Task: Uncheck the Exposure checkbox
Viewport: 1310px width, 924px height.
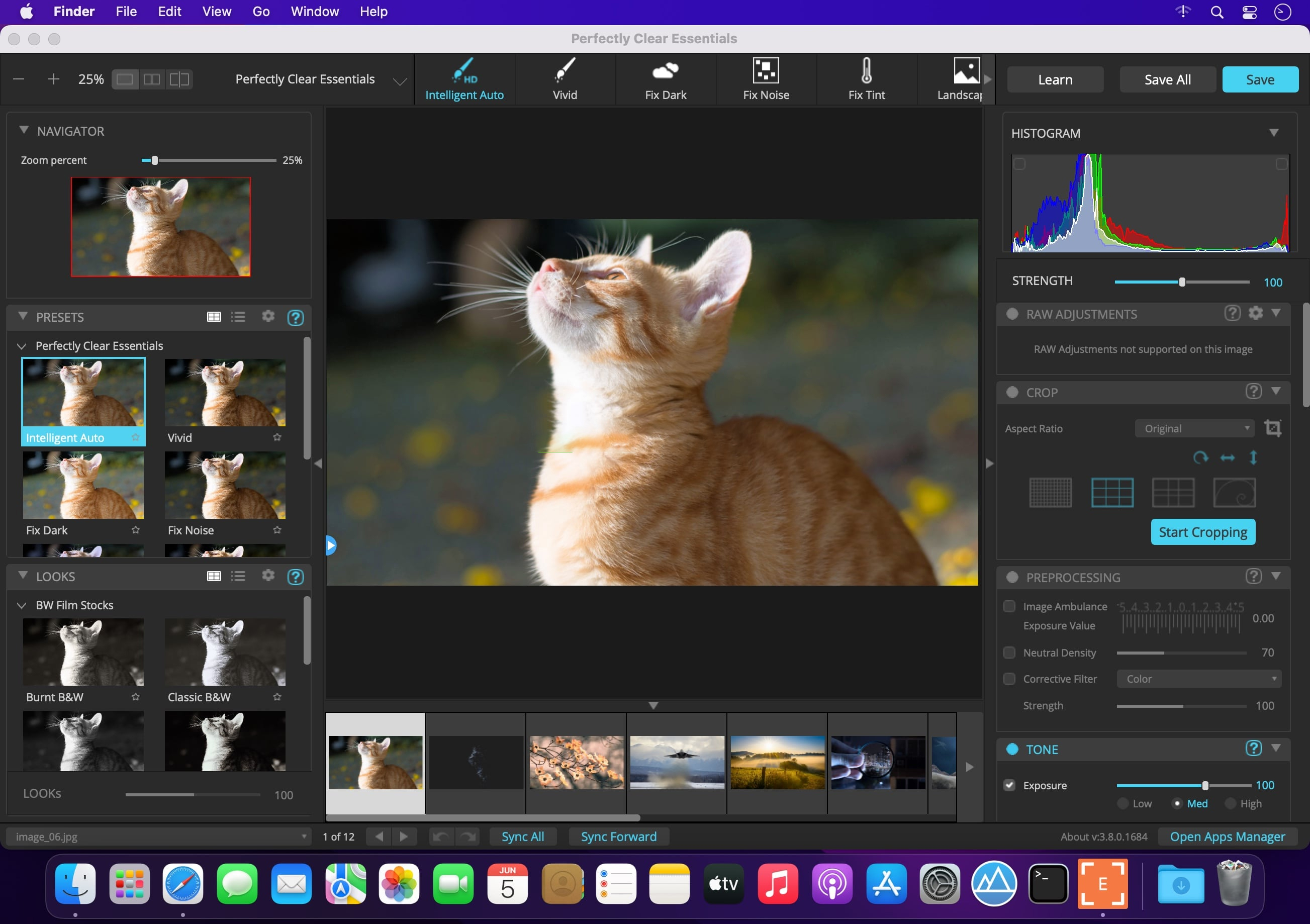Action: pyautogui.click(x=1009, y=785)
